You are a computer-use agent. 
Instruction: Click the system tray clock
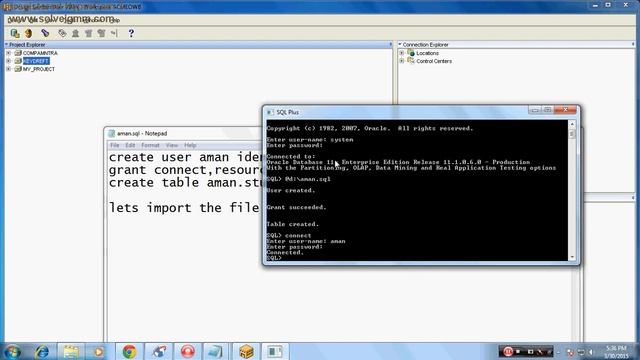point(616,352)
